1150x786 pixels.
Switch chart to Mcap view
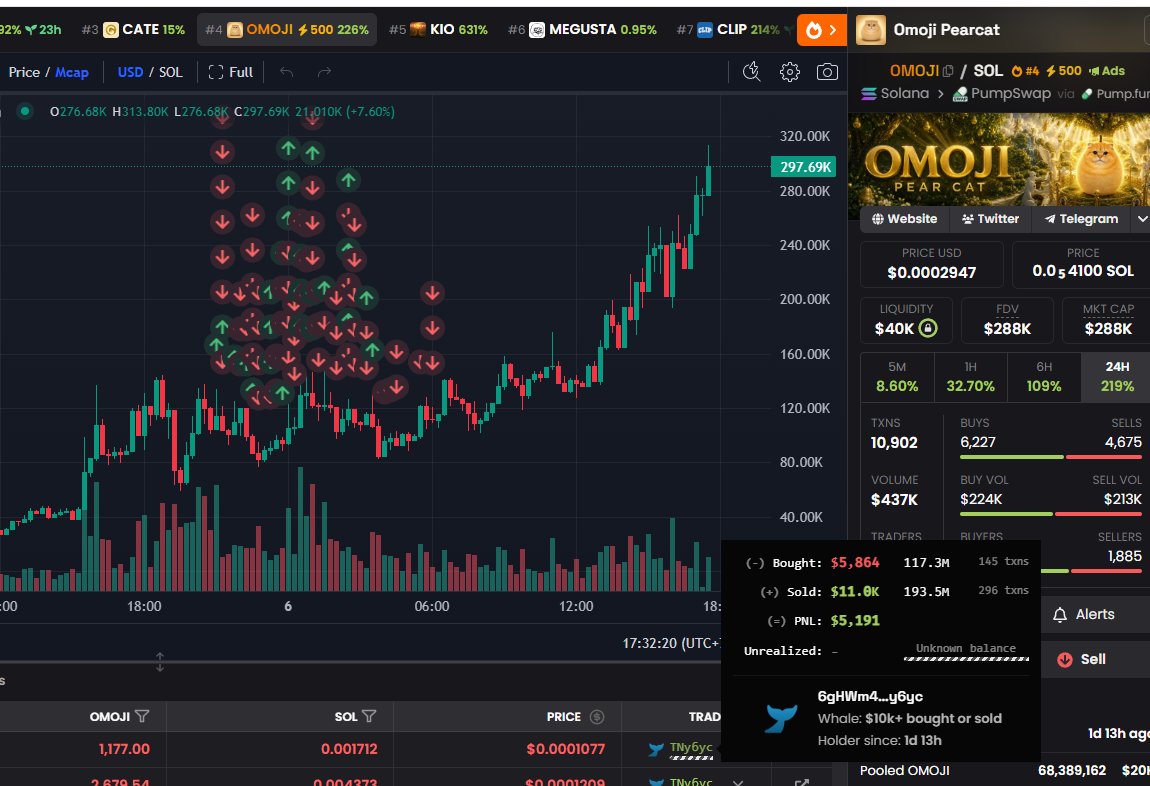click(x=72, y=72)
